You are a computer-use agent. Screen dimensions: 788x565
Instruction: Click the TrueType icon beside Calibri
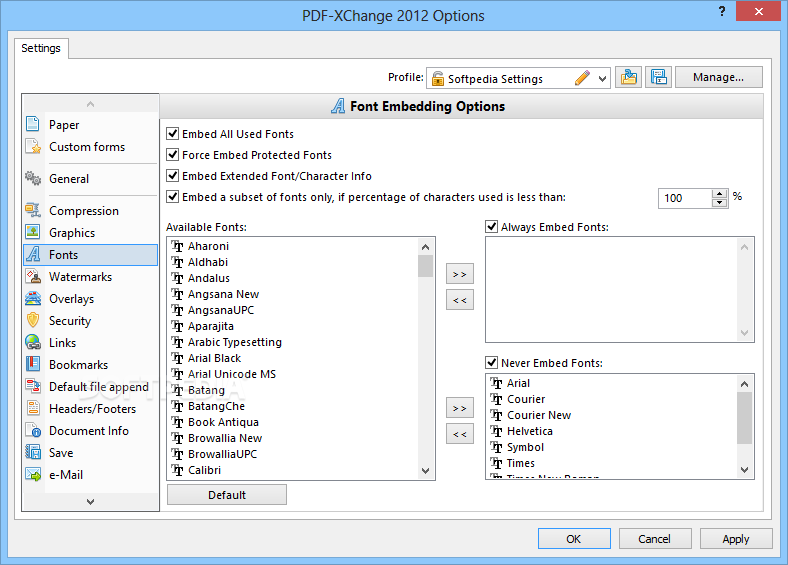[x=177, y=470]
